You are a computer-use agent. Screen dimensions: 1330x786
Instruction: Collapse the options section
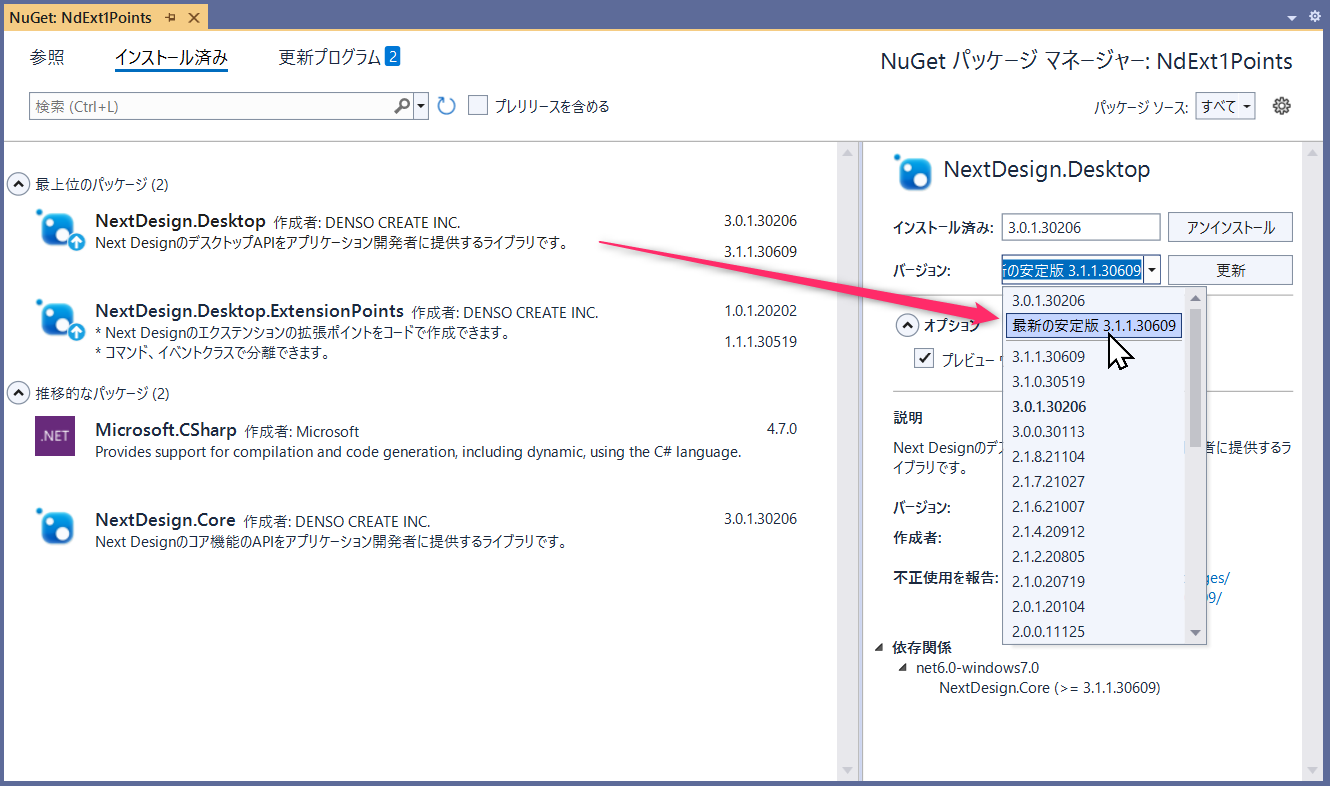pyautogui.click(x=907, y=325)
